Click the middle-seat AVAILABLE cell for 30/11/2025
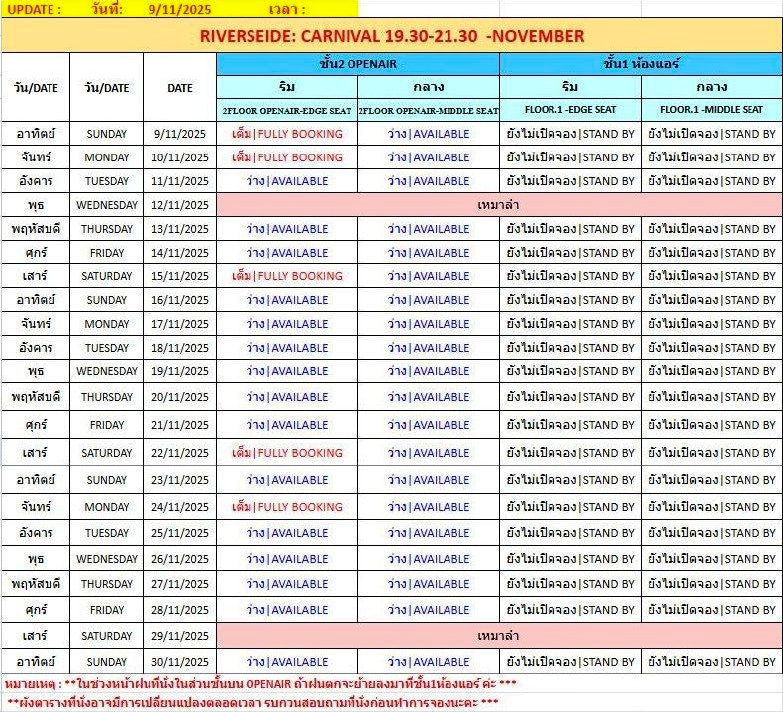 [428, 662]
